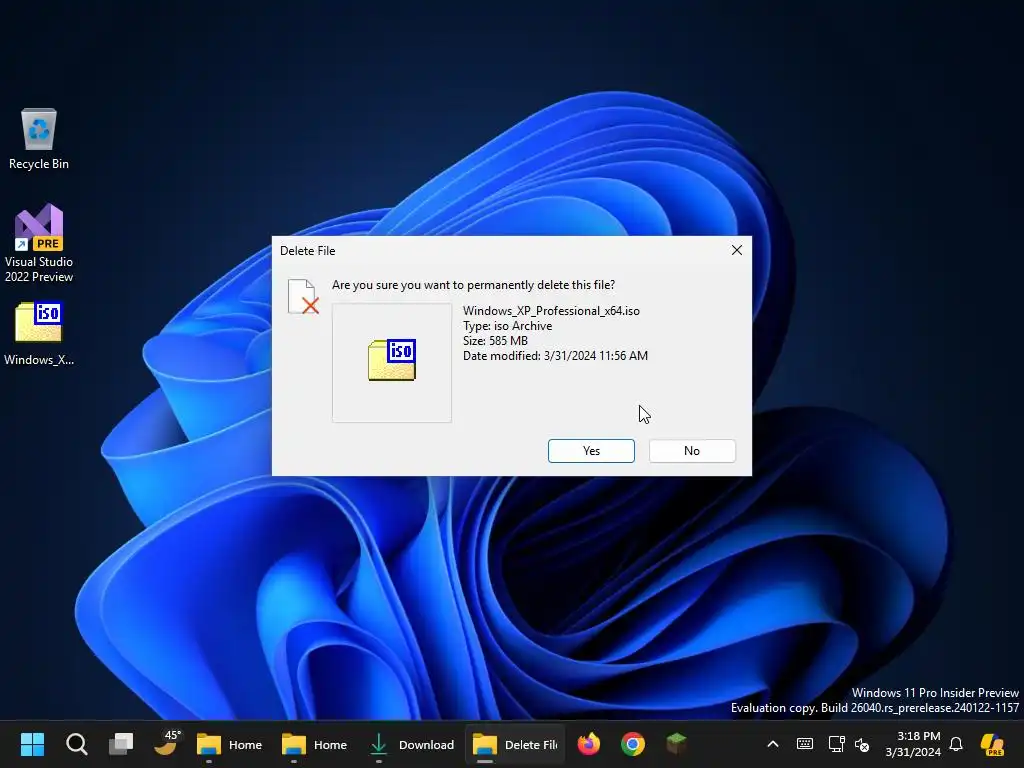Open the notifications bell icon
The image size is (1024, 768).
[956, 744]
